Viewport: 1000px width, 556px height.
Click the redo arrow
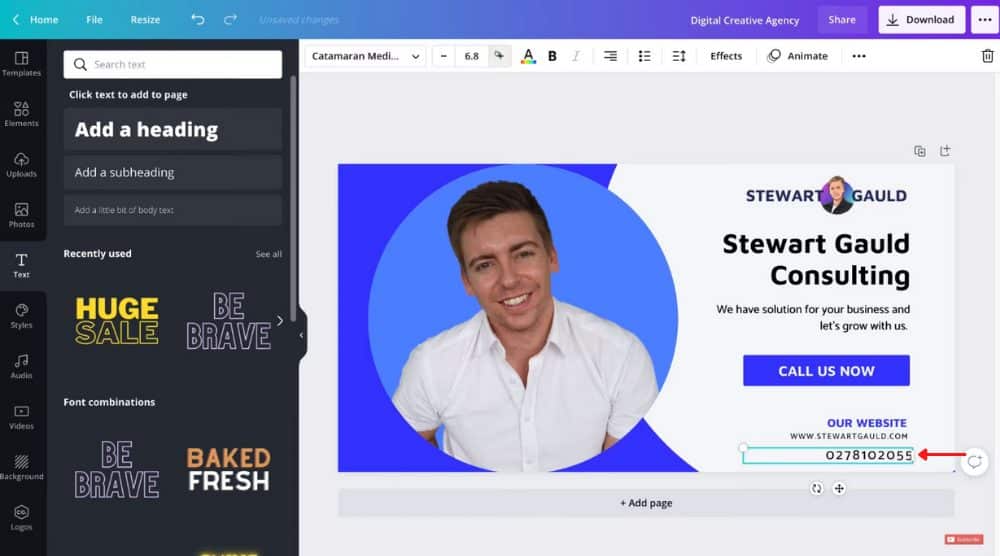point(230,20)
